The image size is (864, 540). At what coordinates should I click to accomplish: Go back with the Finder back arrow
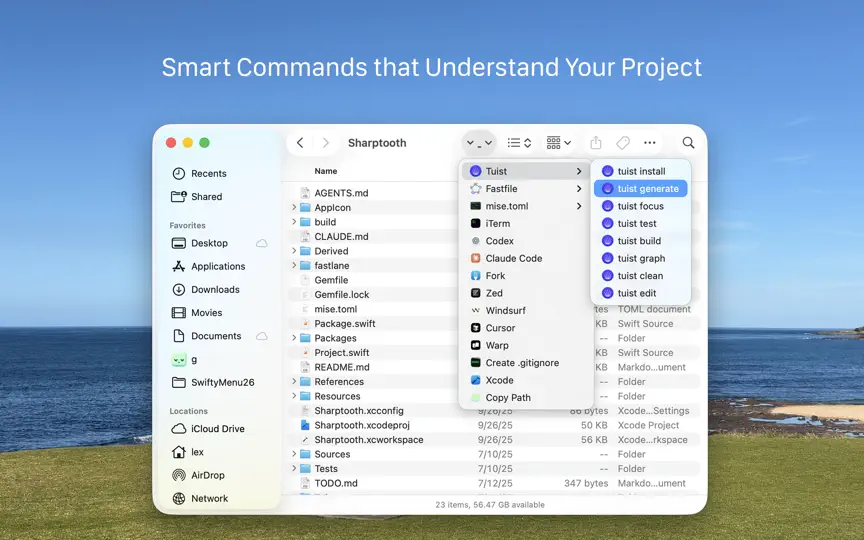[x=300, y=143]
